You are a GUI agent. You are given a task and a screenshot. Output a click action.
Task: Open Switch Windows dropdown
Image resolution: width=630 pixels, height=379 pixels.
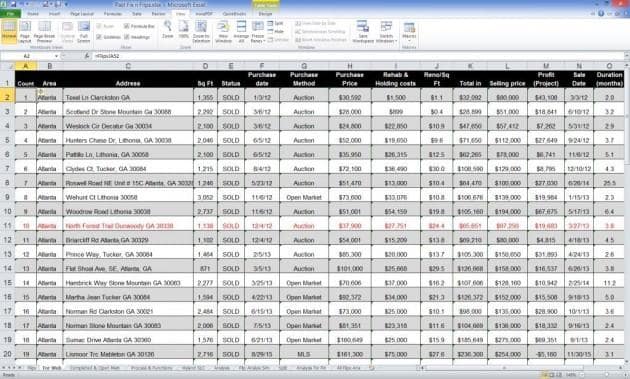pos(386,32)
